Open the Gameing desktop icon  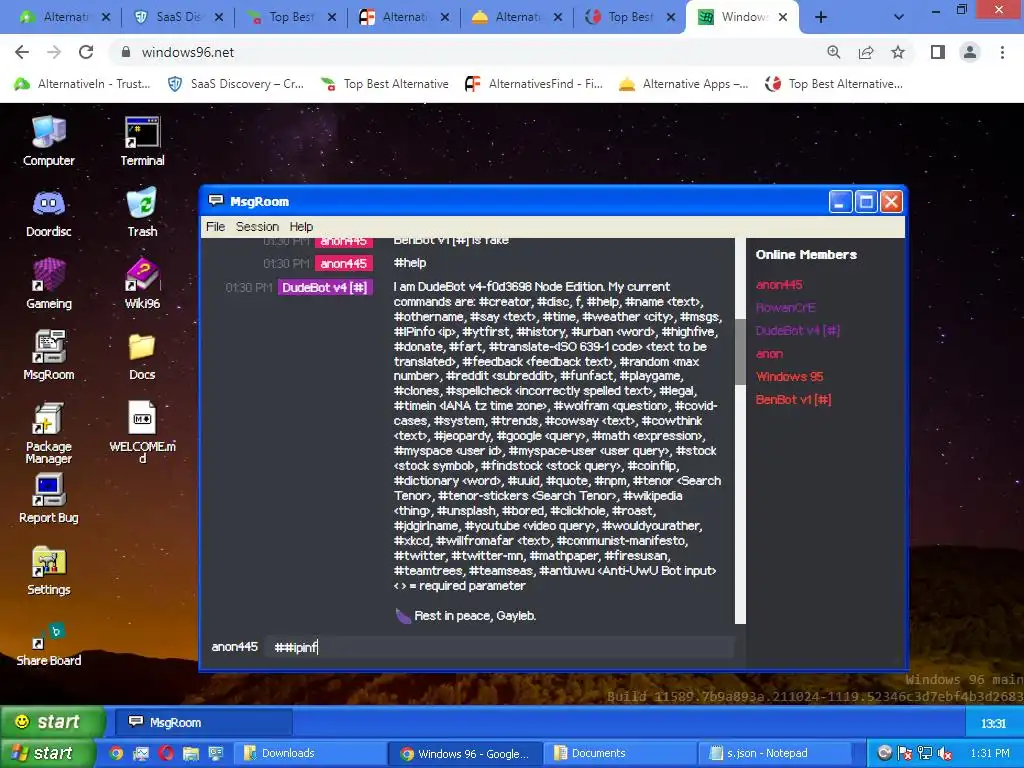tap(48, 284)
